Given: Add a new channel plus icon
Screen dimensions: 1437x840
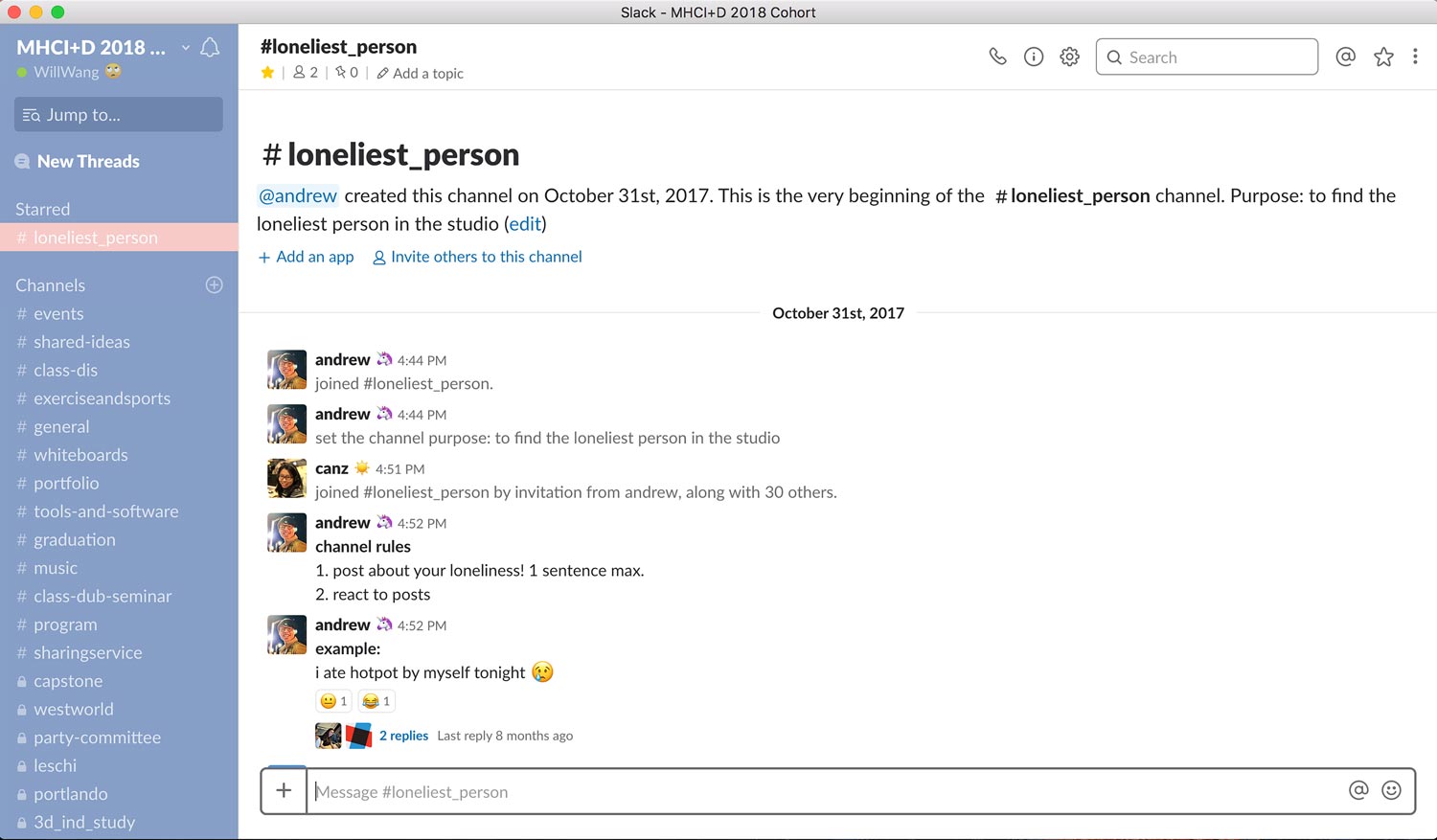Looking at the screenshot, I should coord(215,284).
